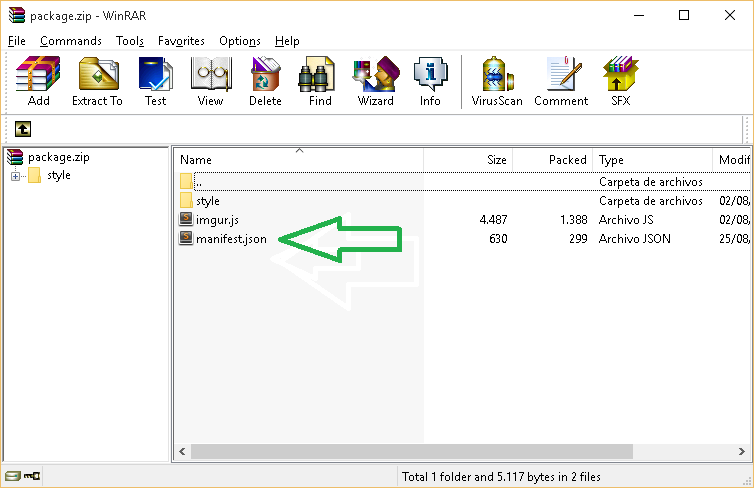Click the WinRAR title bar app icon
This screenshot has width=754, height=488.
click(17, 15)
